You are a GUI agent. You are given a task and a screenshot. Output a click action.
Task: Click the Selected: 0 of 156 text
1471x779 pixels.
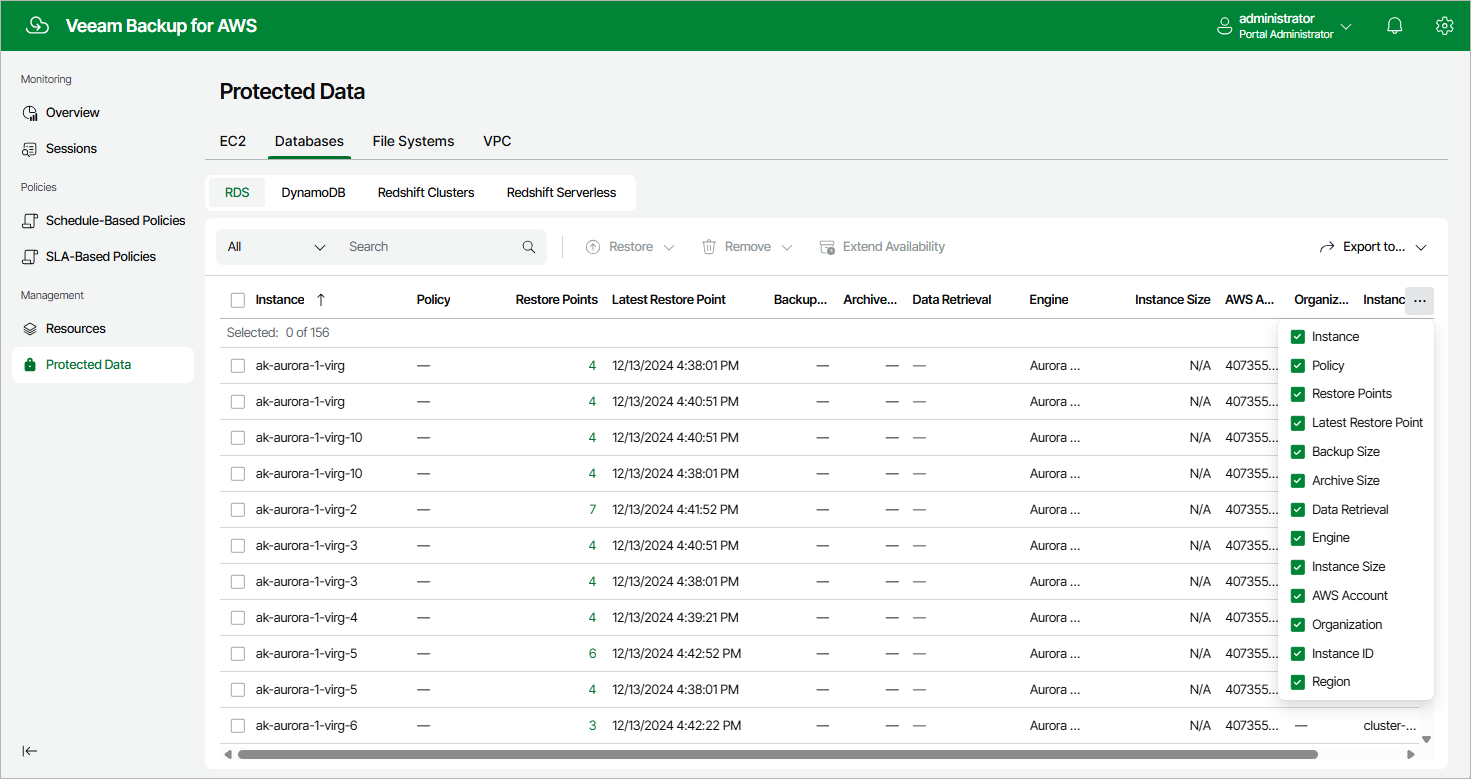tap(278, 333)
